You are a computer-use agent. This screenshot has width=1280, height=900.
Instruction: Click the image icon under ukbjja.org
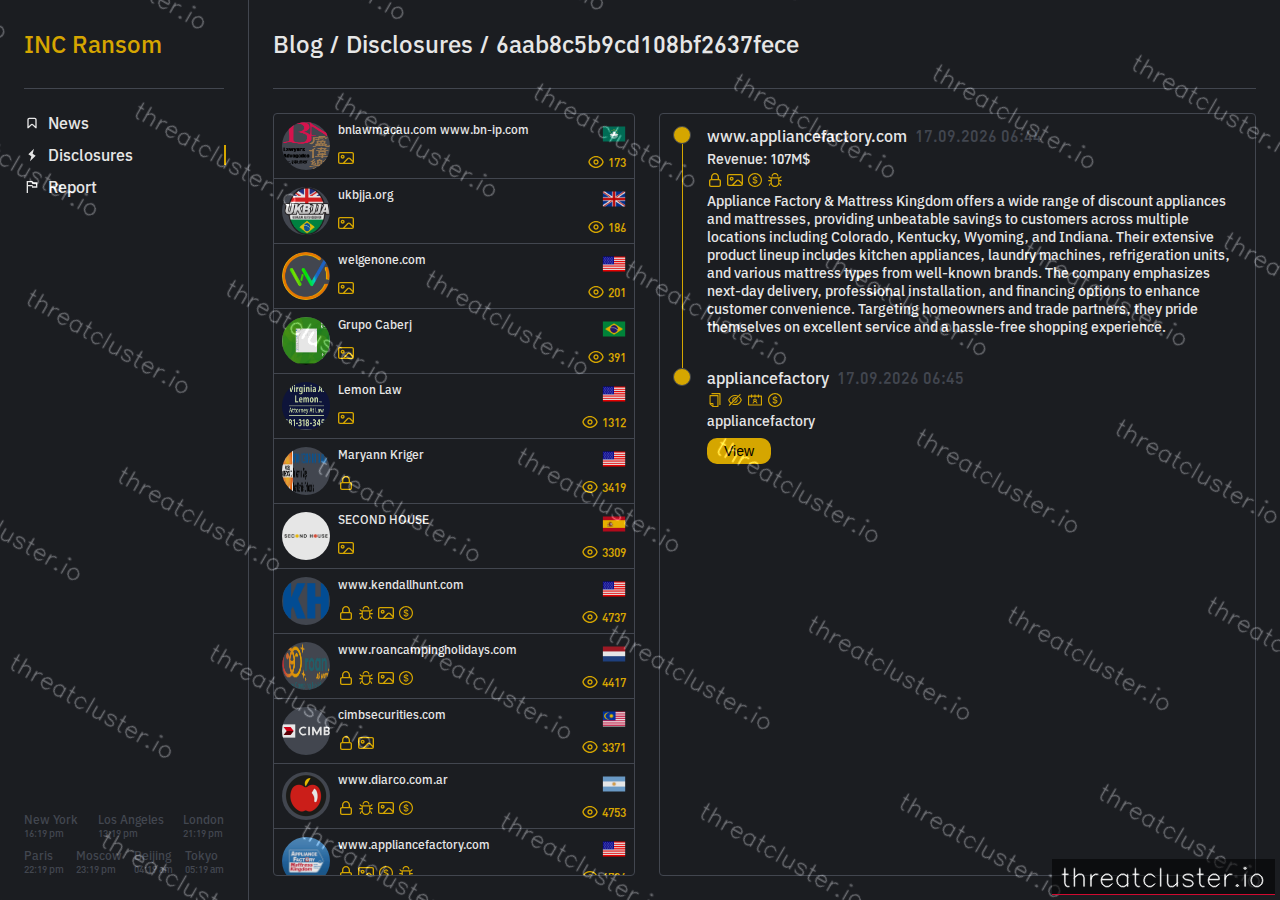[346, 223]
